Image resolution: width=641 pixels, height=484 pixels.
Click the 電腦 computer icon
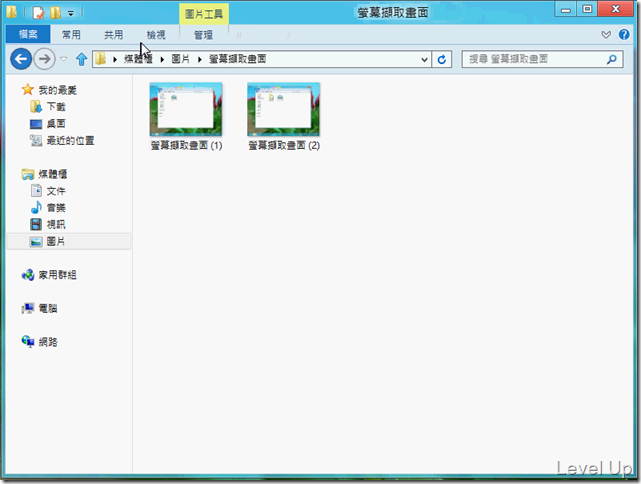coord(28,308)
